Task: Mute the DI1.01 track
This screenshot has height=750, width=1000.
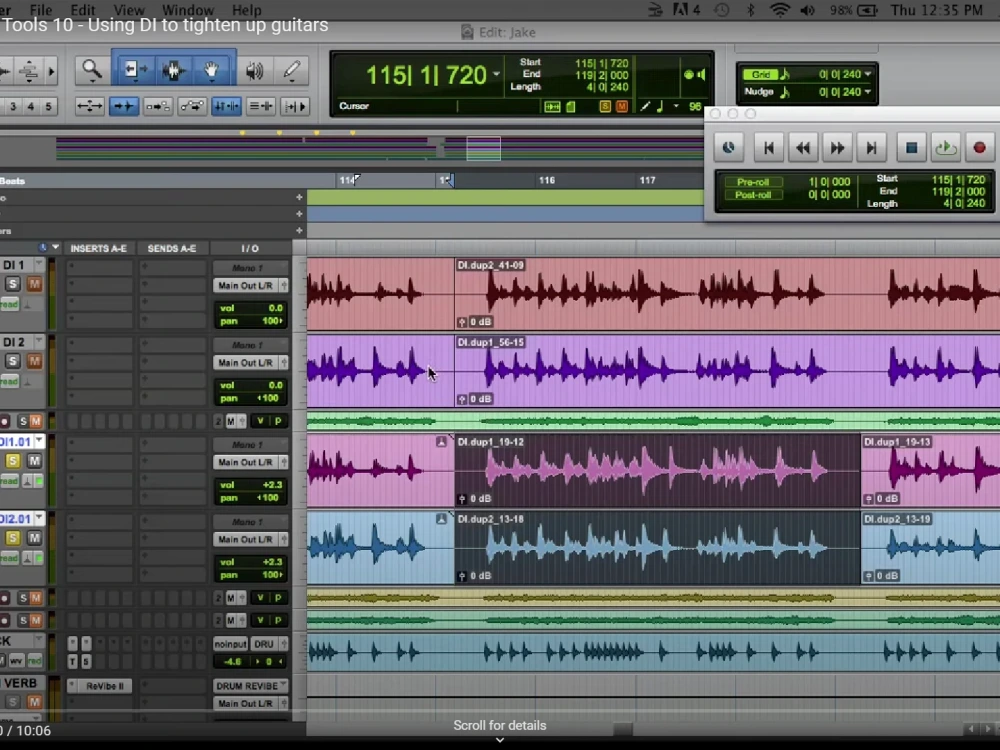Action: click(34, 460)
